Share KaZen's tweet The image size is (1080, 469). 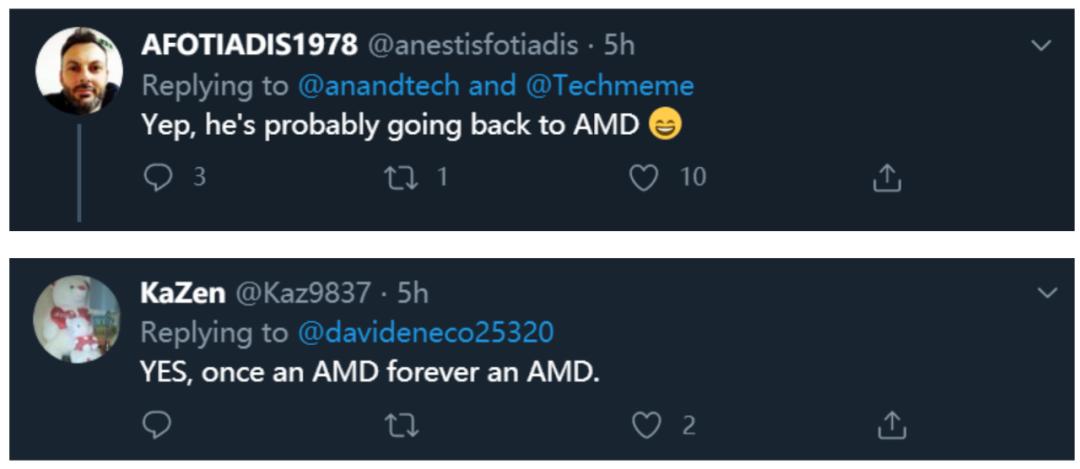(888, 426)
